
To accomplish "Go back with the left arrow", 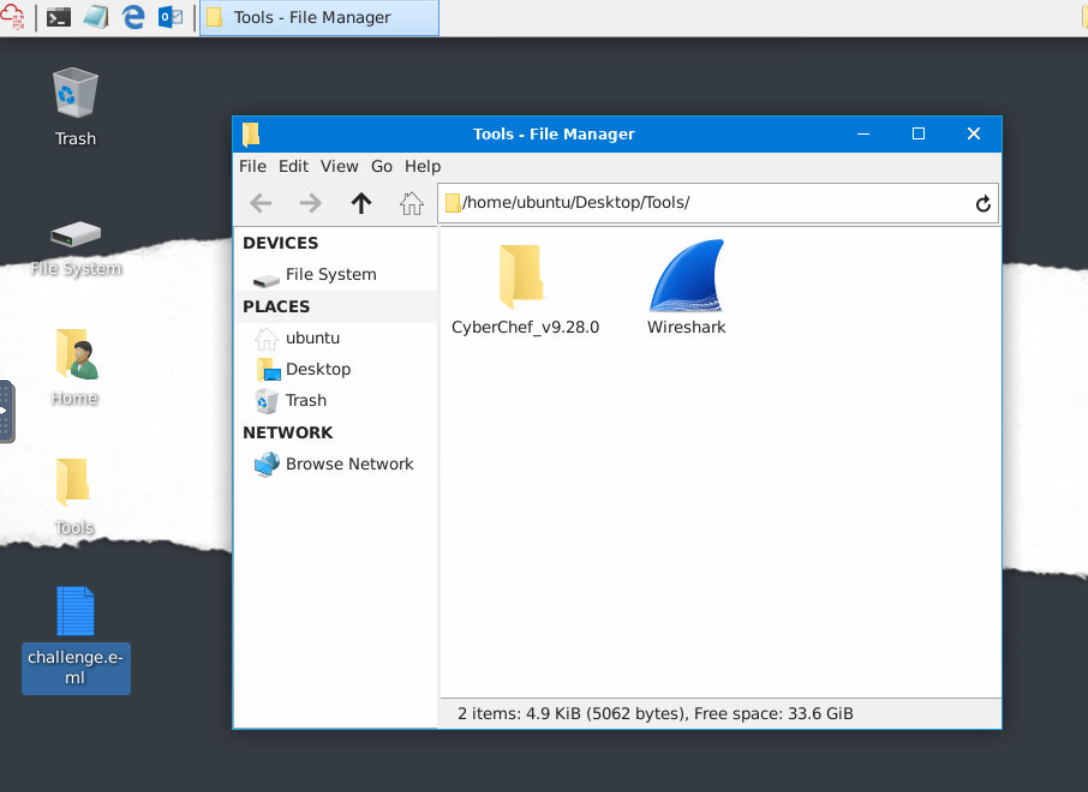I will click(x=261, y=203).
